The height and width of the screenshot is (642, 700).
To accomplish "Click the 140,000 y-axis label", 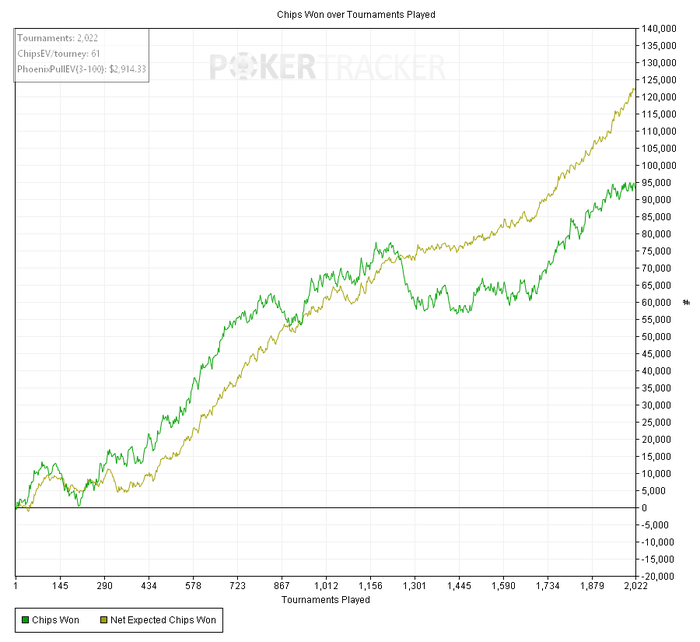I will 659,29.
